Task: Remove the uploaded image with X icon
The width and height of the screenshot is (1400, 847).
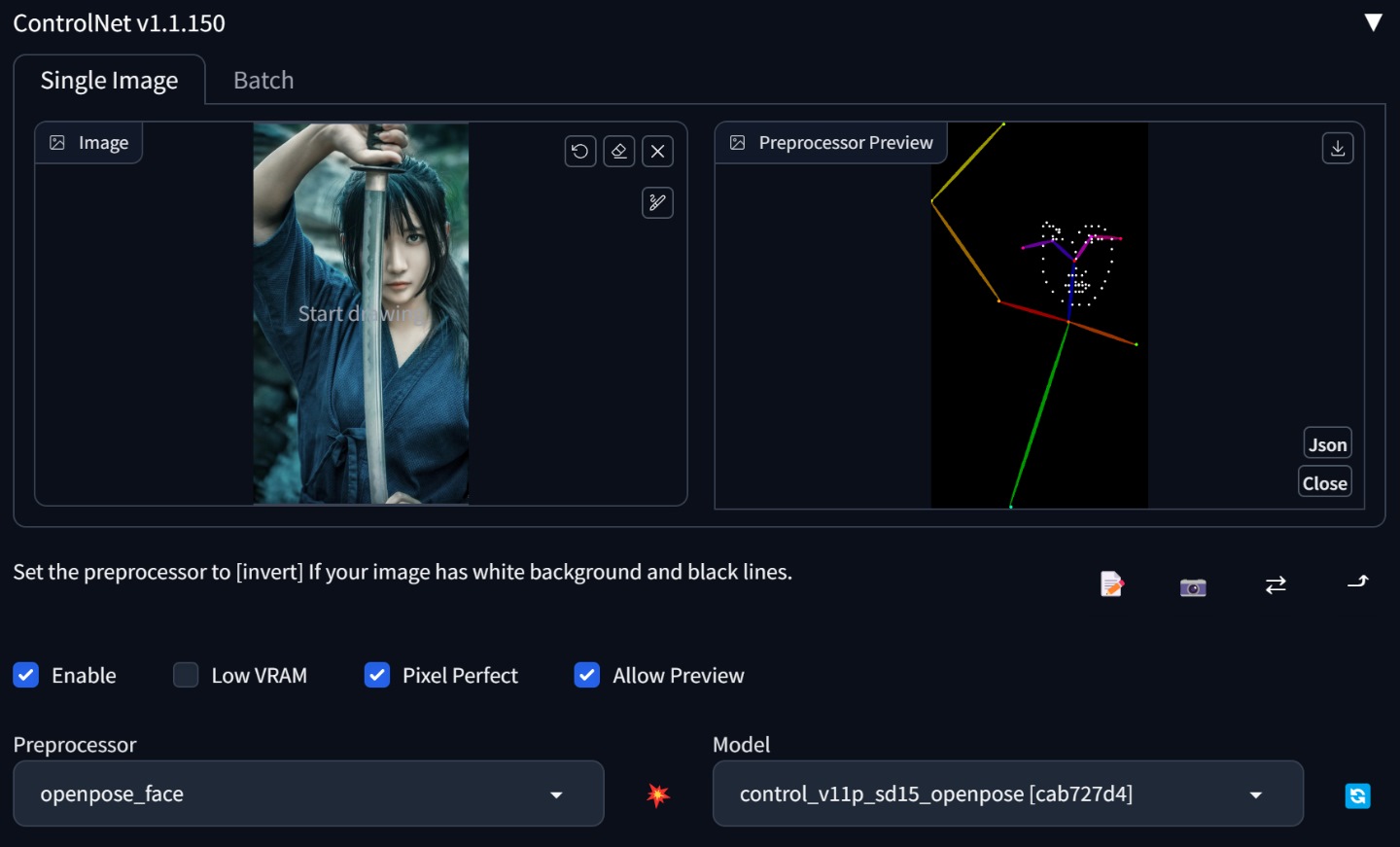Action: click(658, 152)
